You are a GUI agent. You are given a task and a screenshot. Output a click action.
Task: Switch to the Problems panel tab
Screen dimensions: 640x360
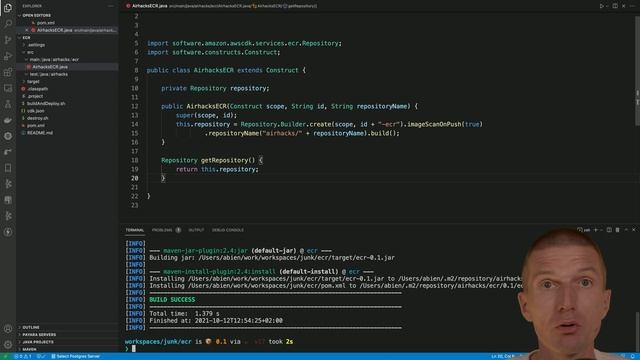click(166, 230)
